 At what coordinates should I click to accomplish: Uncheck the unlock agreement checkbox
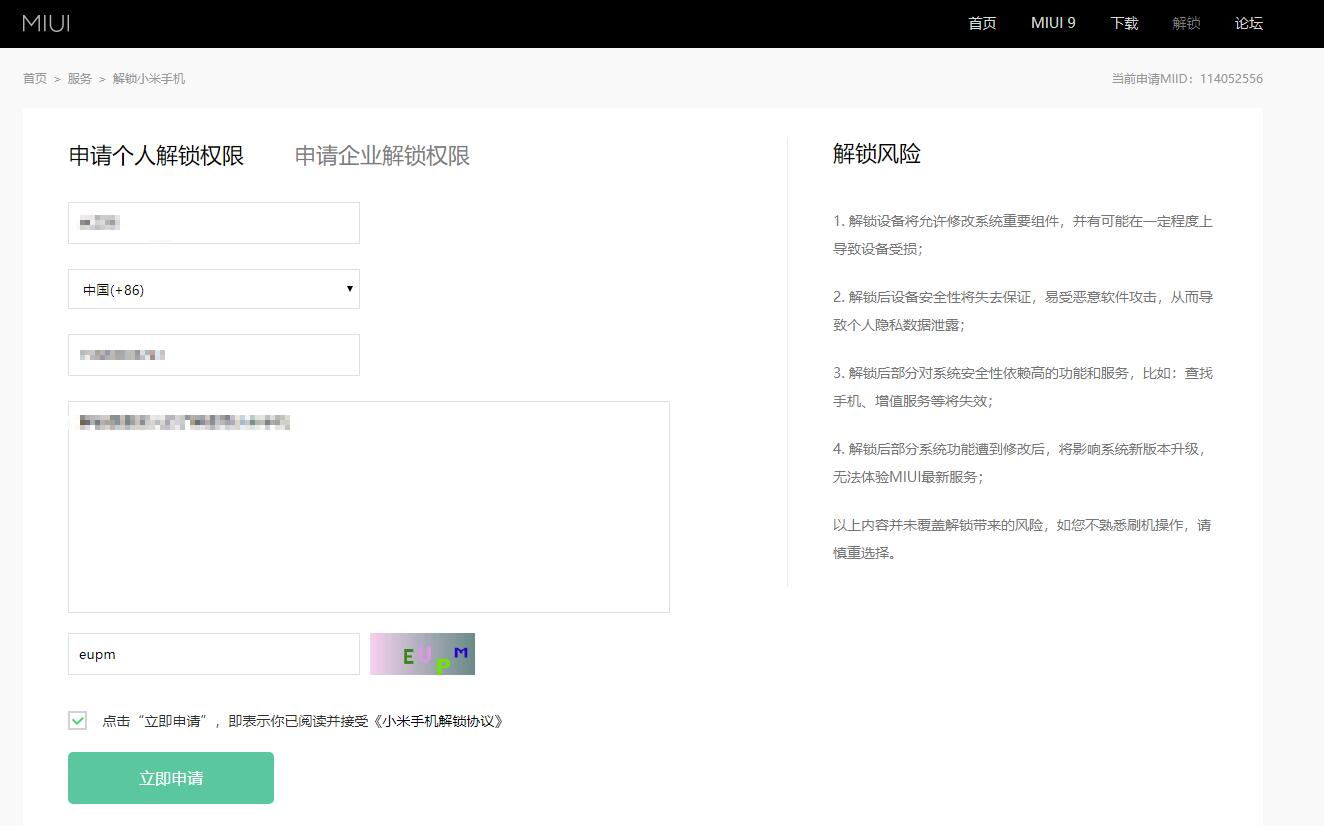pyautogui.click(x=76, y=719)
